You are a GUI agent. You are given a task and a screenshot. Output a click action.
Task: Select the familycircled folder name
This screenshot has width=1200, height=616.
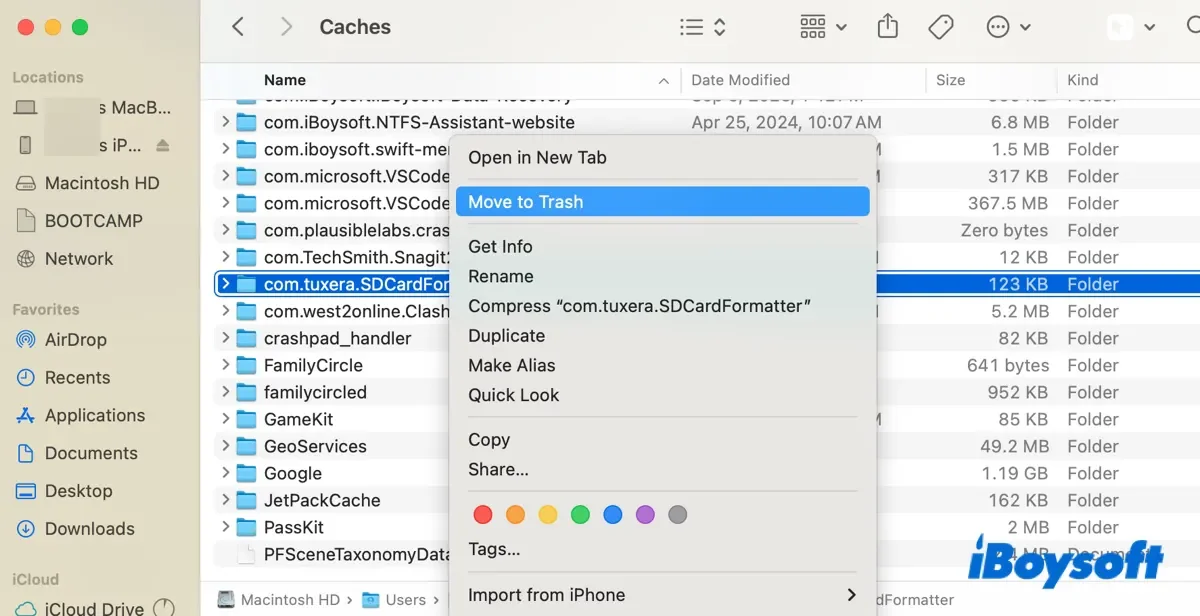(x=315, y=392)
